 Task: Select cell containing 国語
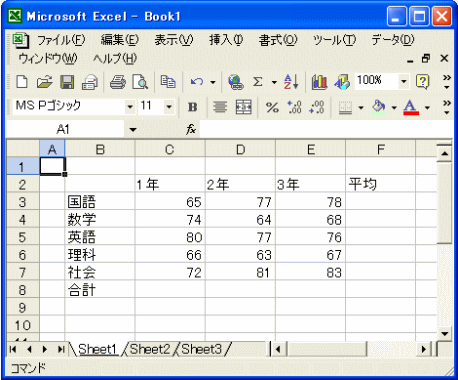tap(100, 202)
